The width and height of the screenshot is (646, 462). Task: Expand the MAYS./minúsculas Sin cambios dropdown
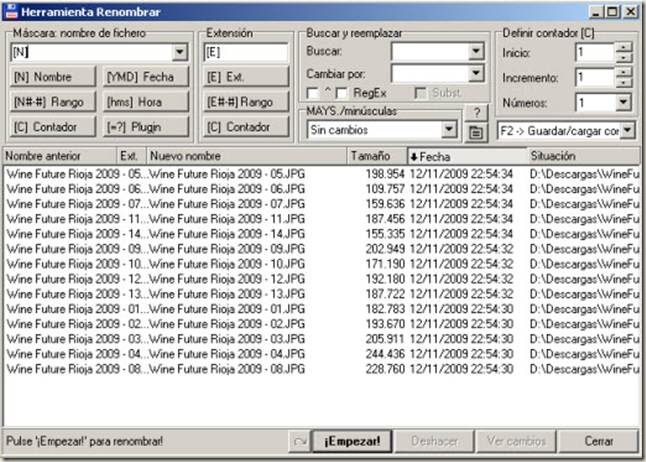pos(449,130)
